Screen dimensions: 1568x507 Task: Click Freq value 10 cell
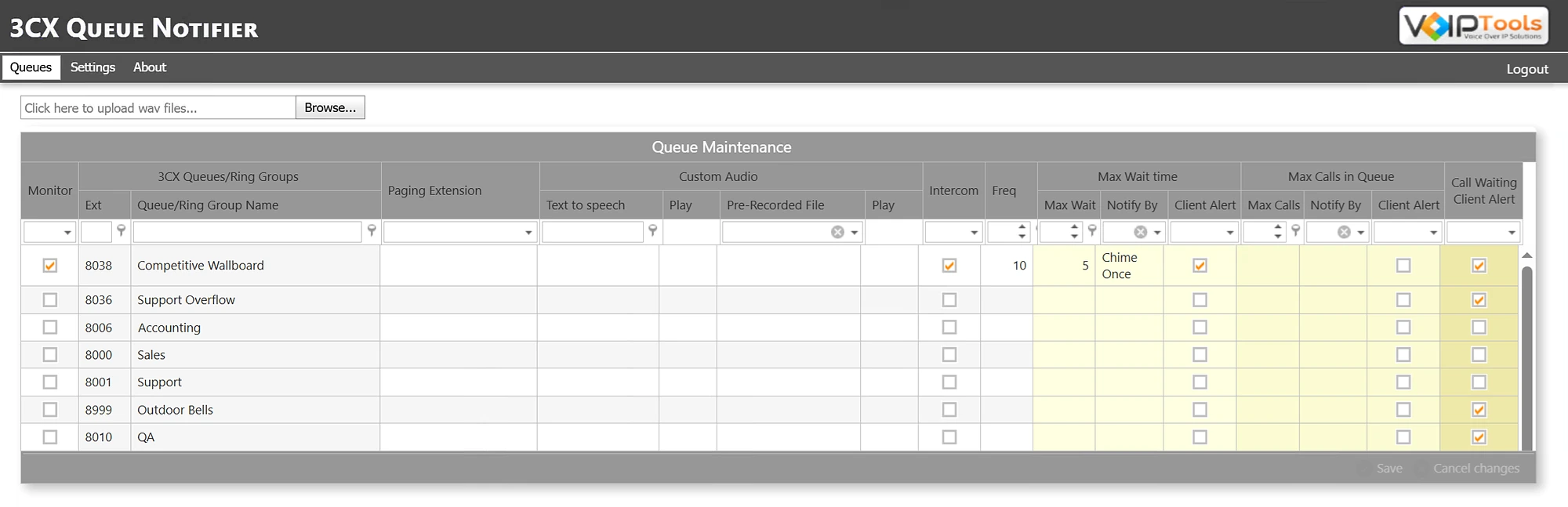click(1007, 266)
